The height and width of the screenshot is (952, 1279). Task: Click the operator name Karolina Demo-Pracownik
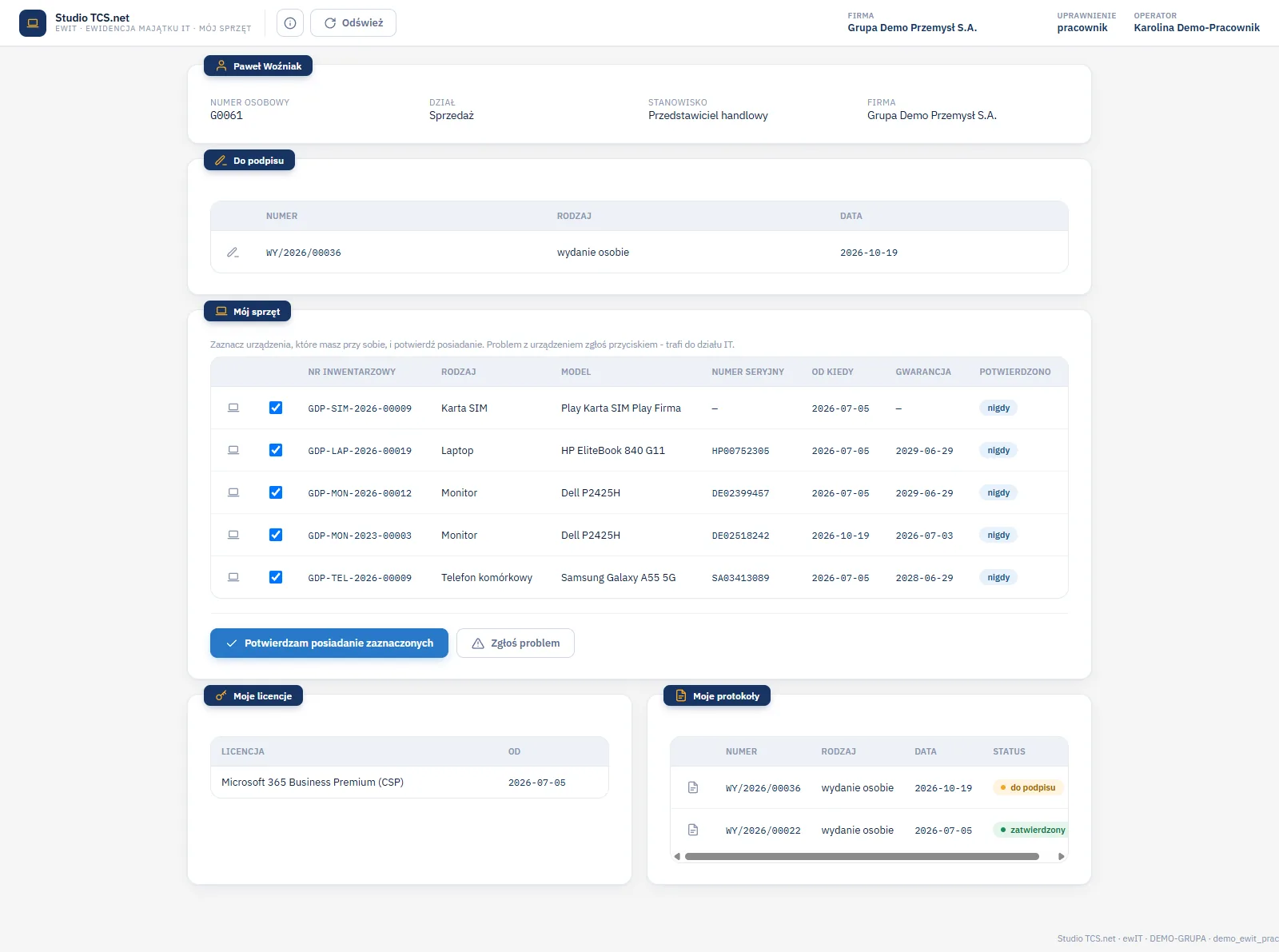(1197, 27)
